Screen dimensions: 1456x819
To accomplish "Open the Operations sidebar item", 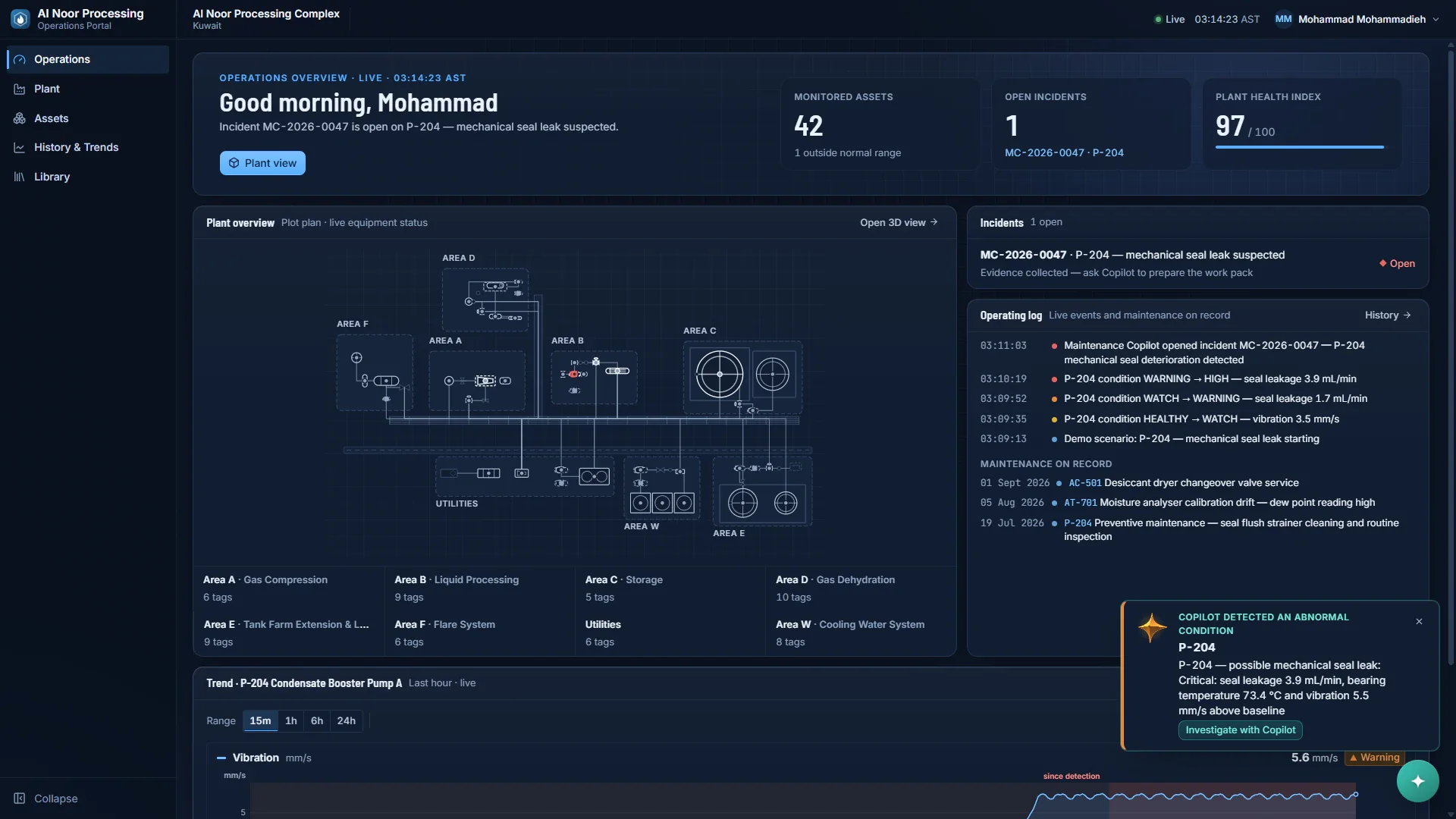I will [x=88, y=59].
